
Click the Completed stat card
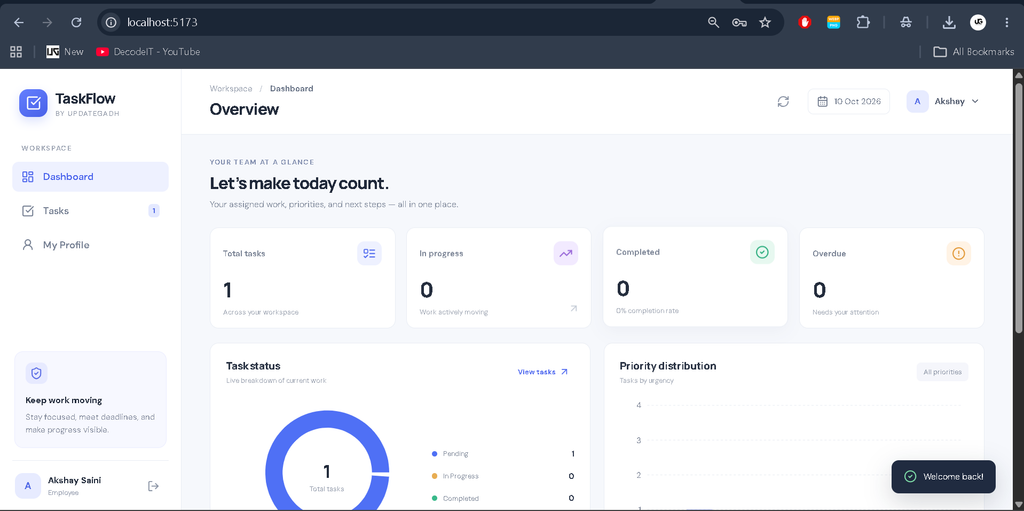[x=695, y=276]
